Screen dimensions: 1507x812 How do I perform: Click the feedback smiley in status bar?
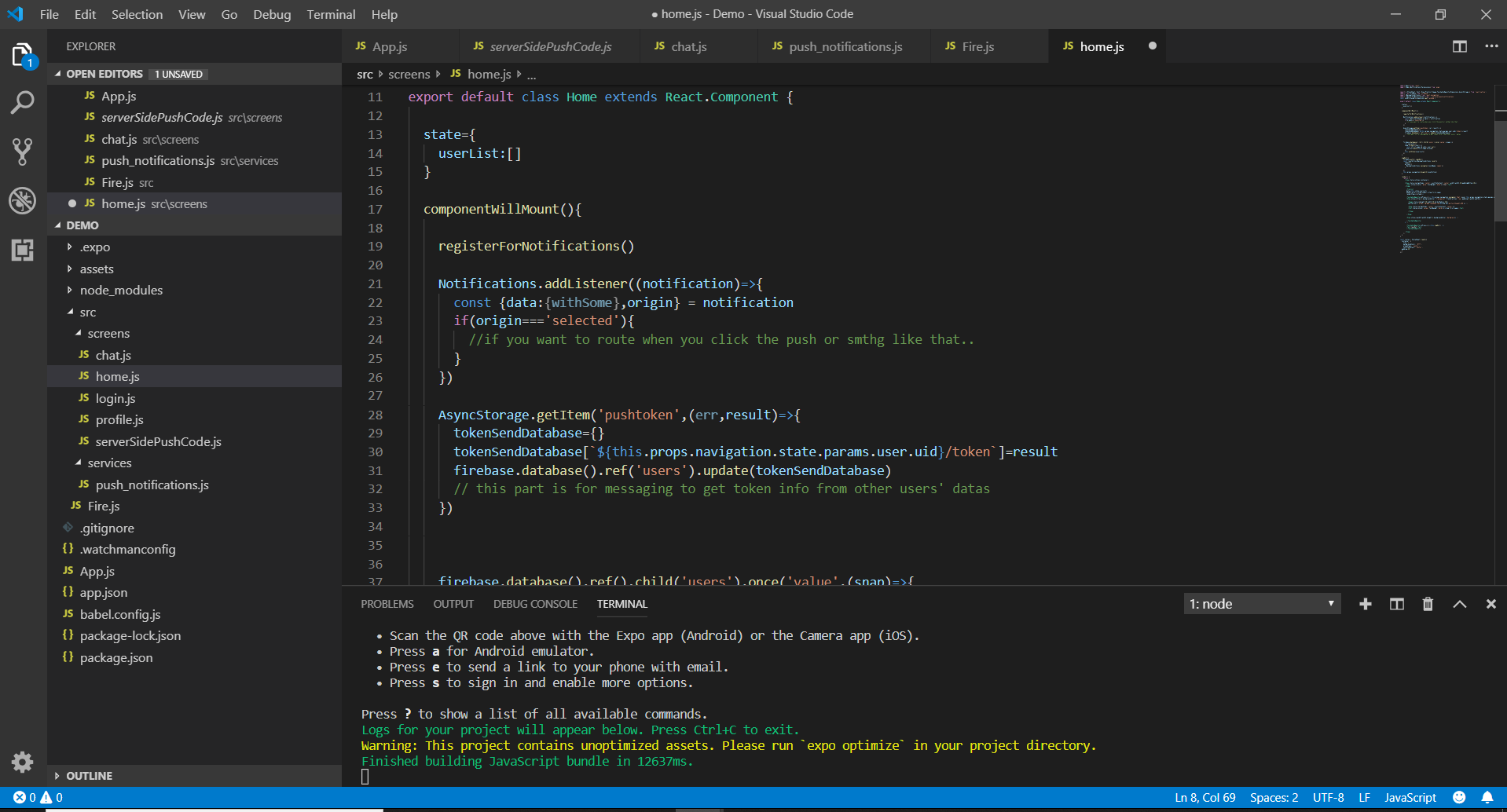coord(1460,797)
